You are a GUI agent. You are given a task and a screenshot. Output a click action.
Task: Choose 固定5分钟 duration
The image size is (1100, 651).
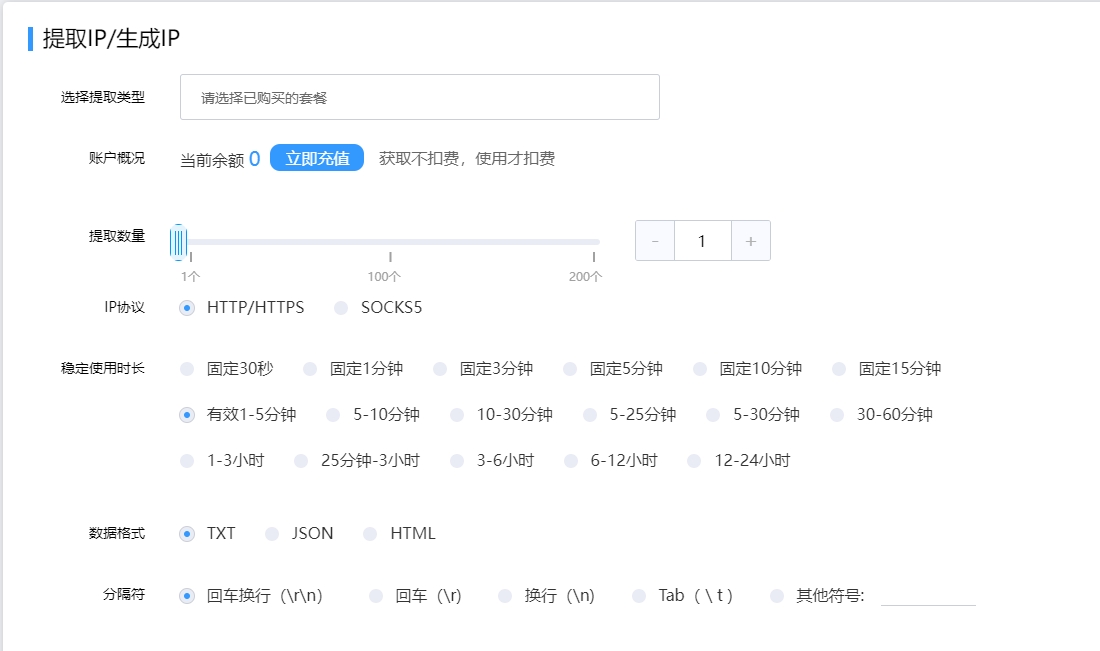(x=570, y=369)
